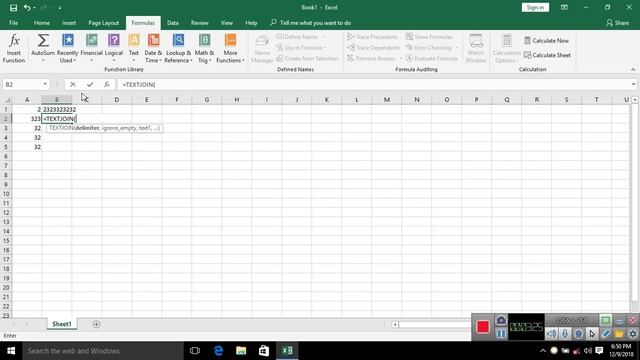
Task: Open the Name Manager
Action: pyautogui.click(x=262, y=48)
